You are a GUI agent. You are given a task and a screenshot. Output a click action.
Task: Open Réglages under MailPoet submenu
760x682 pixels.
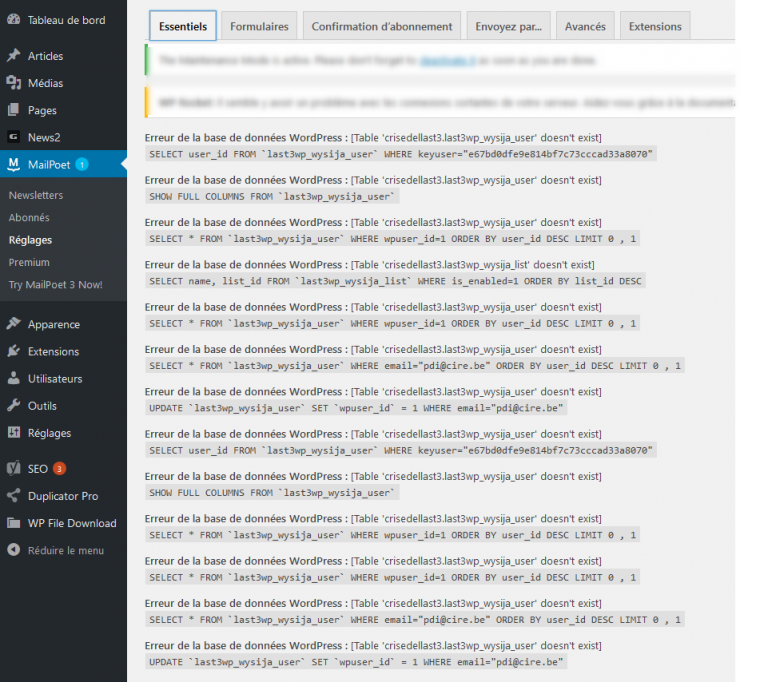30,239
